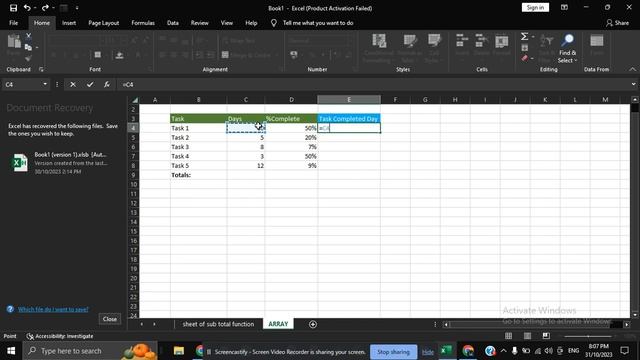
Task: Switch to the Insert ribbon tab
Action: 69,23
